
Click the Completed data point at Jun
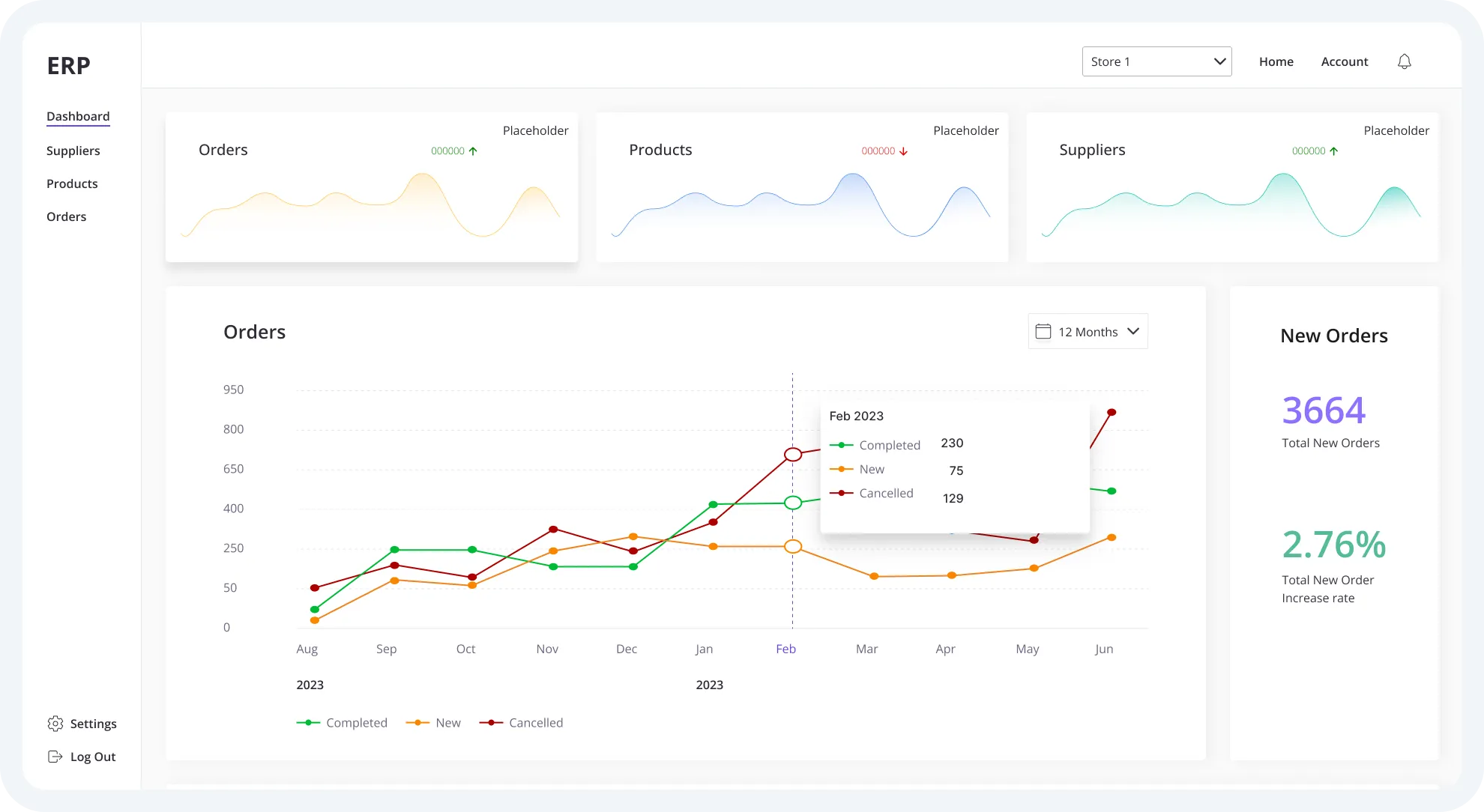(x=1112, y=491)
